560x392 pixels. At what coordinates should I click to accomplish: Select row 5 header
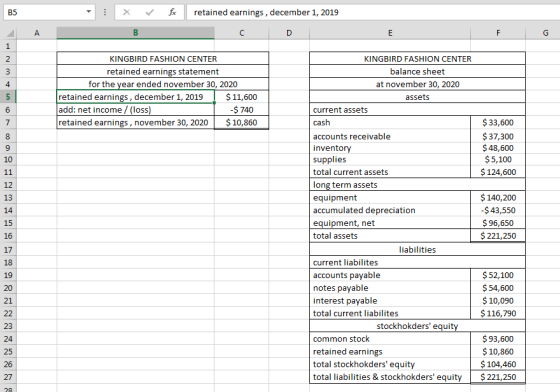[x=8, y=97]
